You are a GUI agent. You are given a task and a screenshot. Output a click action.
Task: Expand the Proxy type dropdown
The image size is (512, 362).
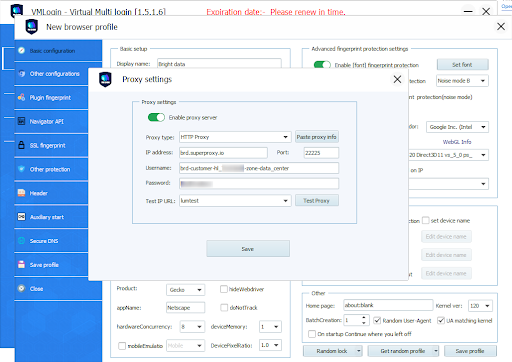(285, 137)
